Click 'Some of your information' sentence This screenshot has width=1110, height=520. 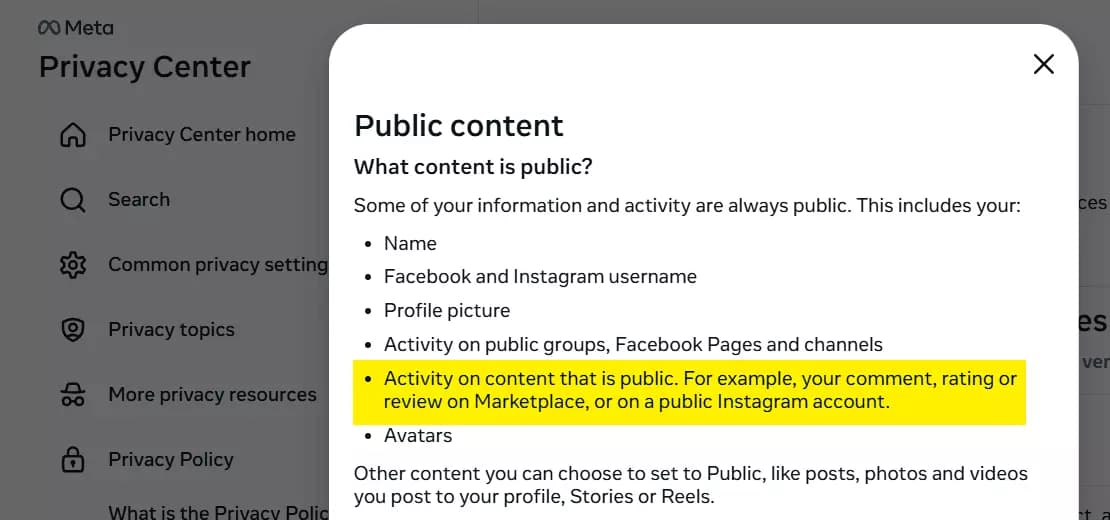(x=687, y=206)
